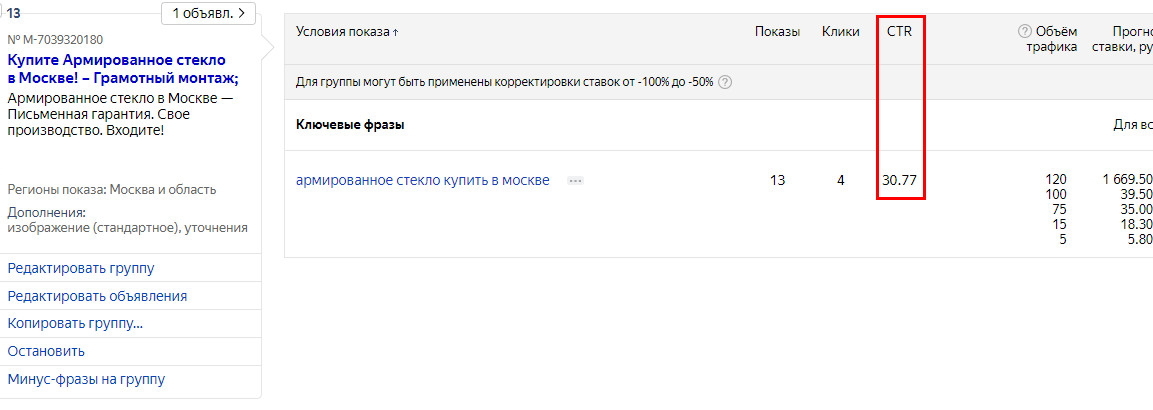Choose 'Копировать группу...' option
The height and width of the screenshot is (410, 1153).
pos(75,324)
